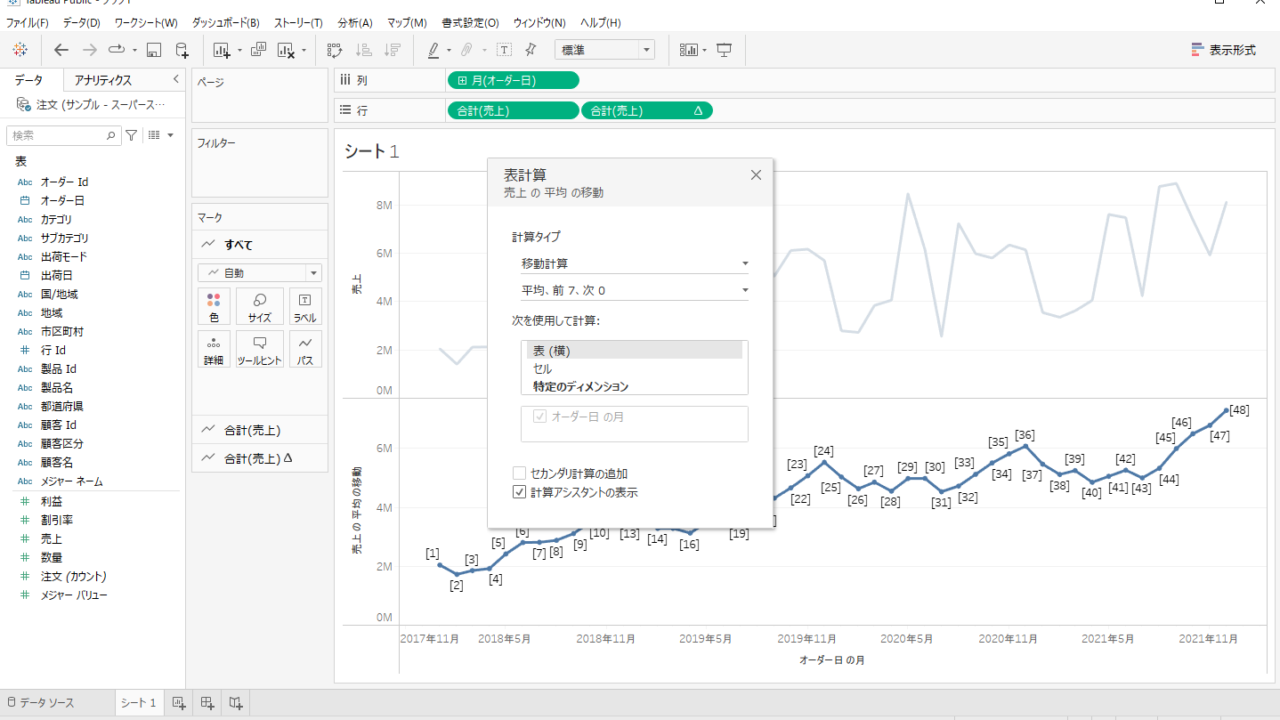Image resolution: width=1280 pixels, height=720 pixels.
Task: Open the data pane view options dropdown
Action: click(161, 135)
